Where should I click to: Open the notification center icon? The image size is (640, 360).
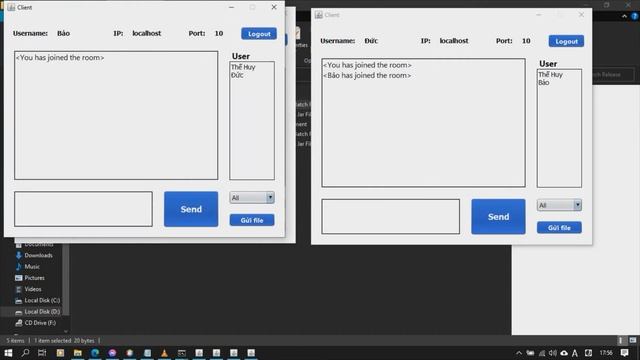[624, 353]
